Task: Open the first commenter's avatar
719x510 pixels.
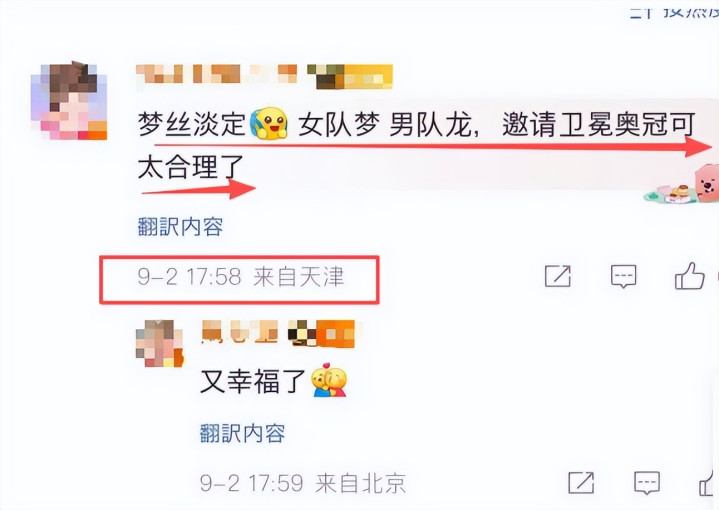Action: 69,100
